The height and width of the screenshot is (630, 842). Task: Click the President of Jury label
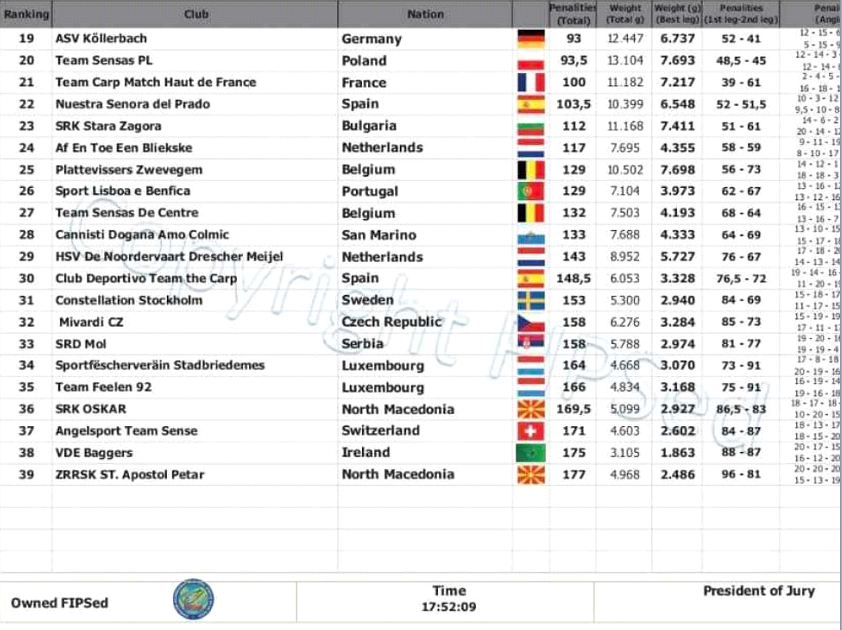point(758,591)
